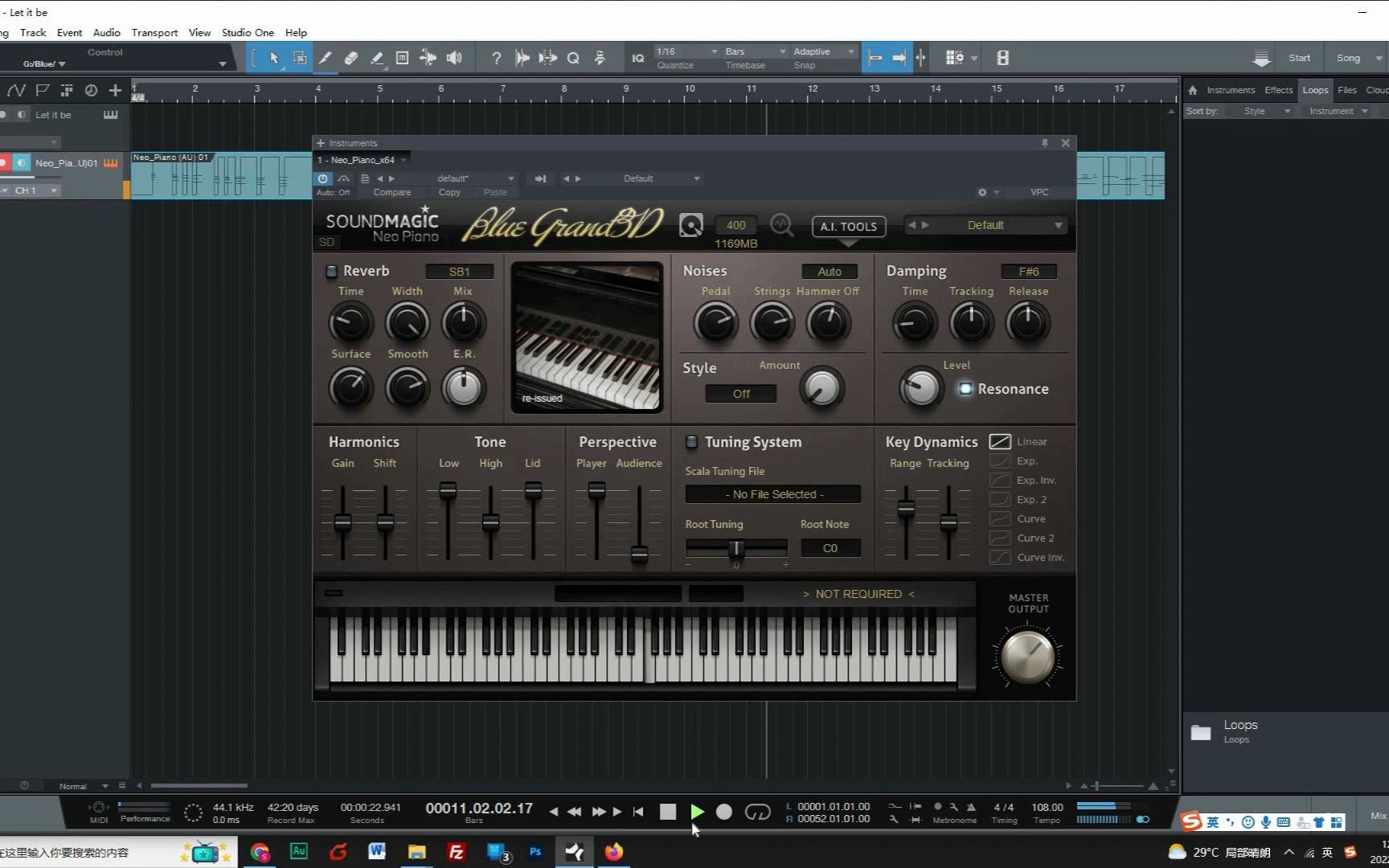Image resolution: width=1389 pixels, height=868 pixels.
Task: Toggle the IQ input quantize button
Action: pyautogui.click(x=637, y=58)
